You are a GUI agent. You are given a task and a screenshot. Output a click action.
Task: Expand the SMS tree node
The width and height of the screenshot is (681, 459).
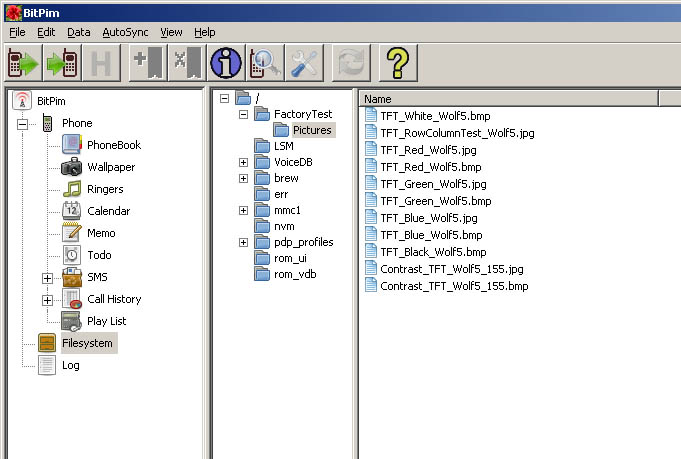coord(47,277)
